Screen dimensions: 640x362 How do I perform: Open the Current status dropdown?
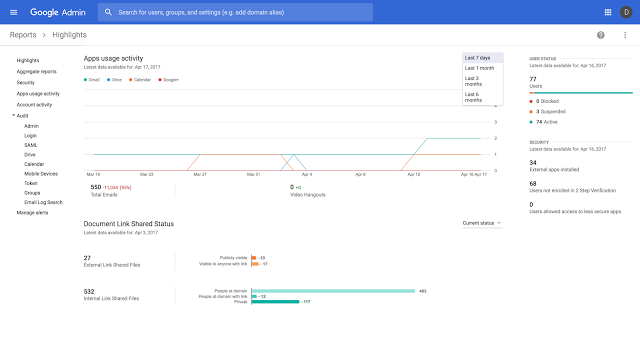click(x=482, y=223)
